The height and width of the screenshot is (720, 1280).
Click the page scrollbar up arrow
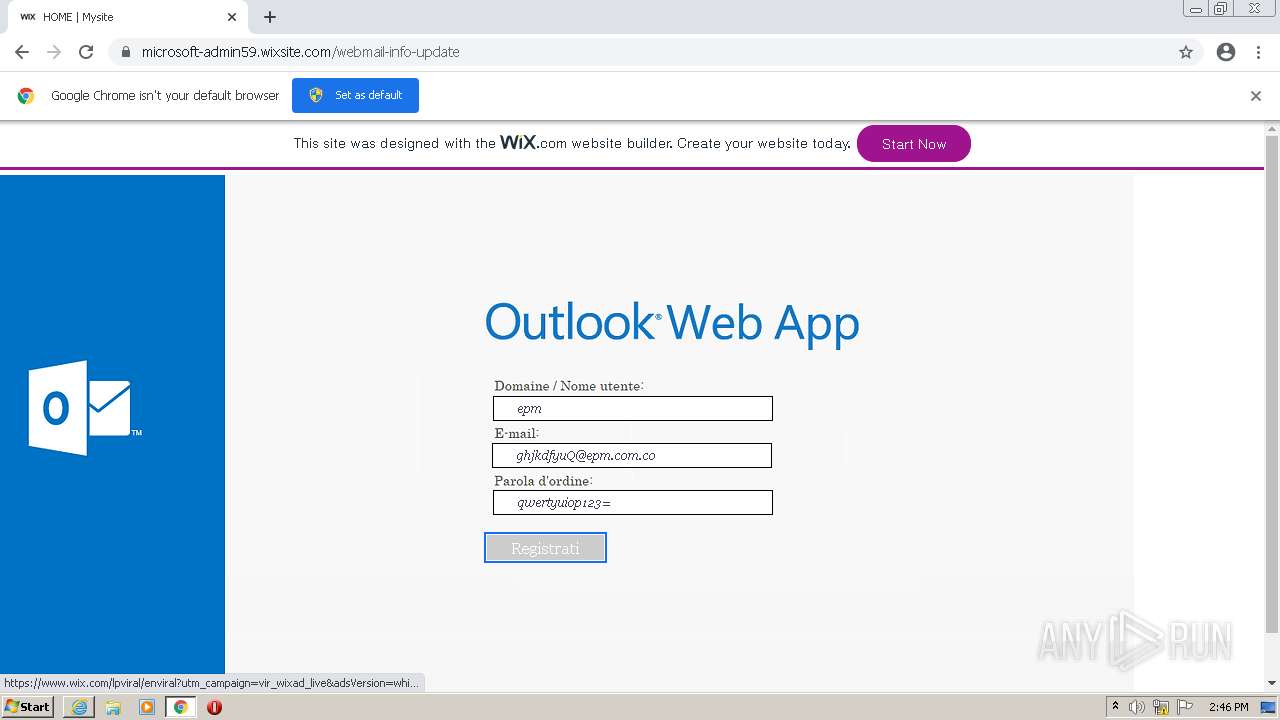(x=1272, y=129)
